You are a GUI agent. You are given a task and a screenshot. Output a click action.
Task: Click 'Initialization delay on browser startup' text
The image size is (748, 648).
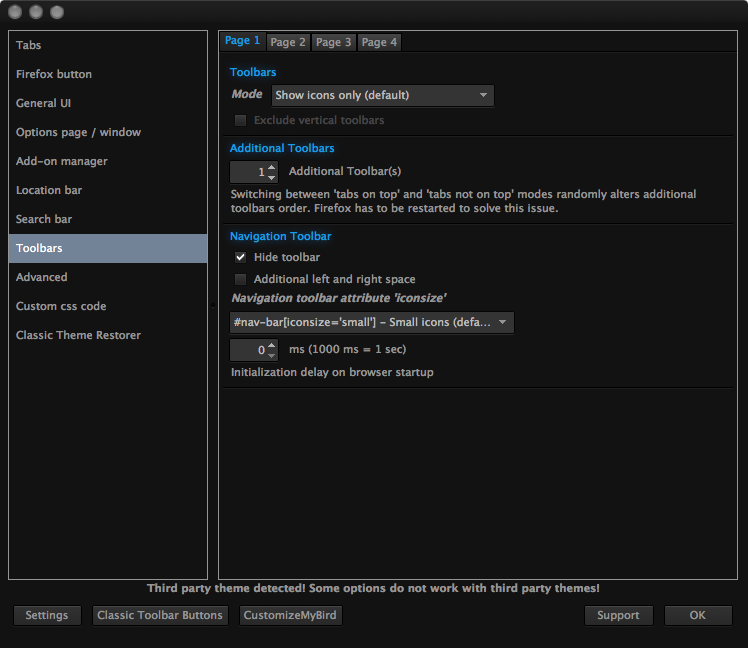tap(332, 372)
